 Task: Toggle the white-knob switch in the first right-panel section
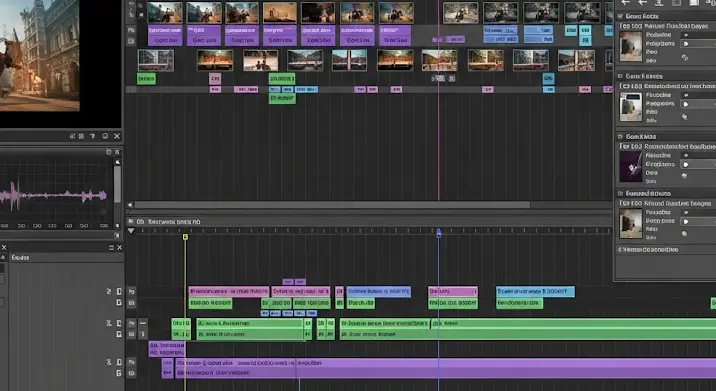[x=685, y=44]
